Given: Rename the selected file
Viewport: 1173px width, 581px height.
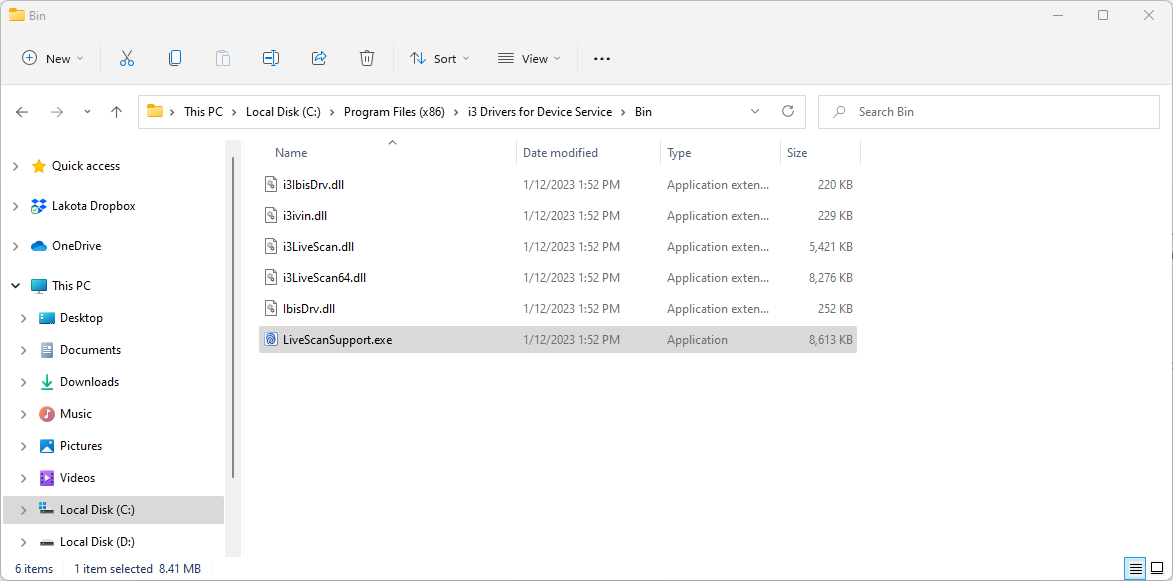Looking at the screenshot, I should tap(271, 58).
